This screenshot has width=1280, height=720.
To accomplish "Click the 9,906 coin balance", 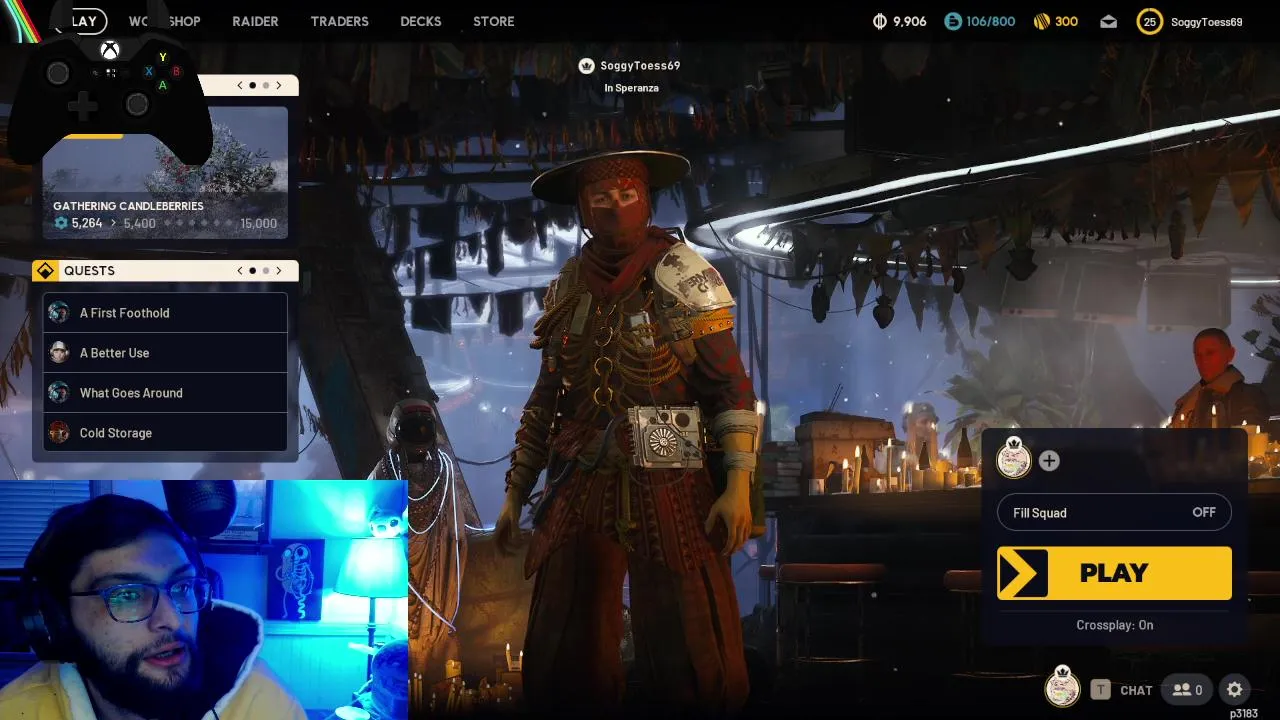I will click(909, 21).
